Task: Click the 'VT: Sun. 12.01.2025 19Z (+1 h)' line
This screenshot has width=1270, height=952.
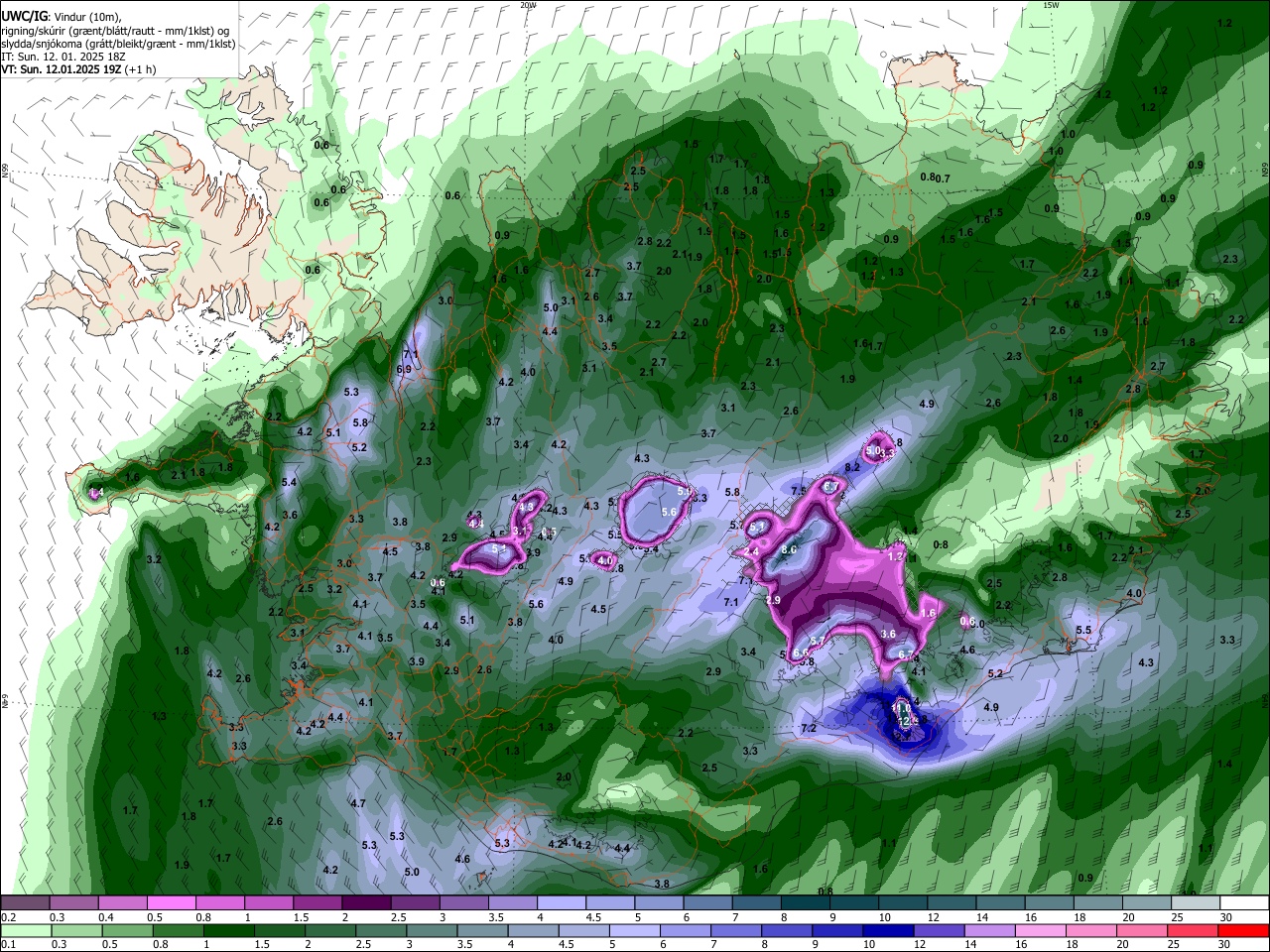Action: [76, 70]
